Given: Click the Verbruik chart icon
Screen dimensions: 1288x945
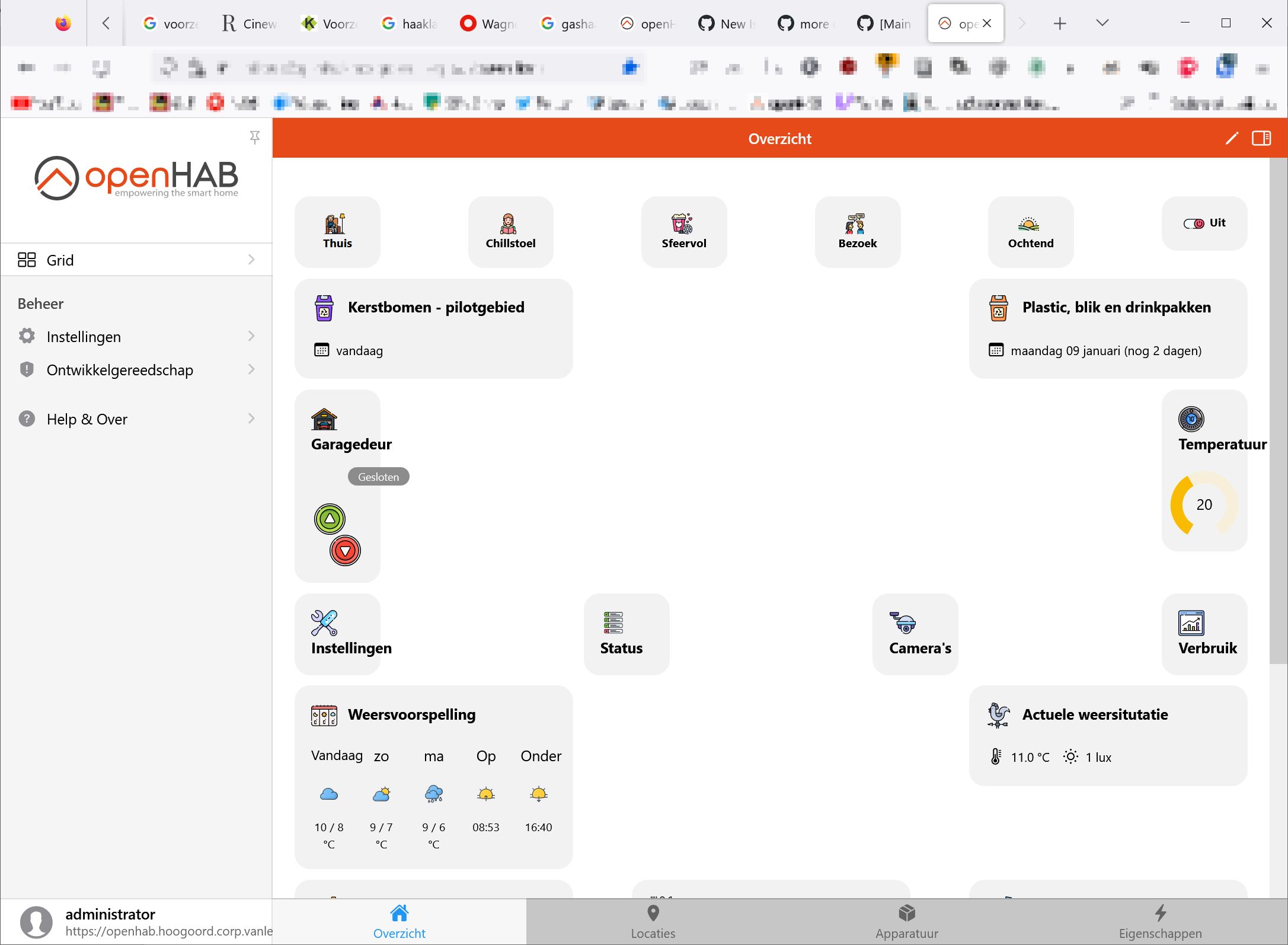Looking at the screenshot, I should click(1191, 623).
